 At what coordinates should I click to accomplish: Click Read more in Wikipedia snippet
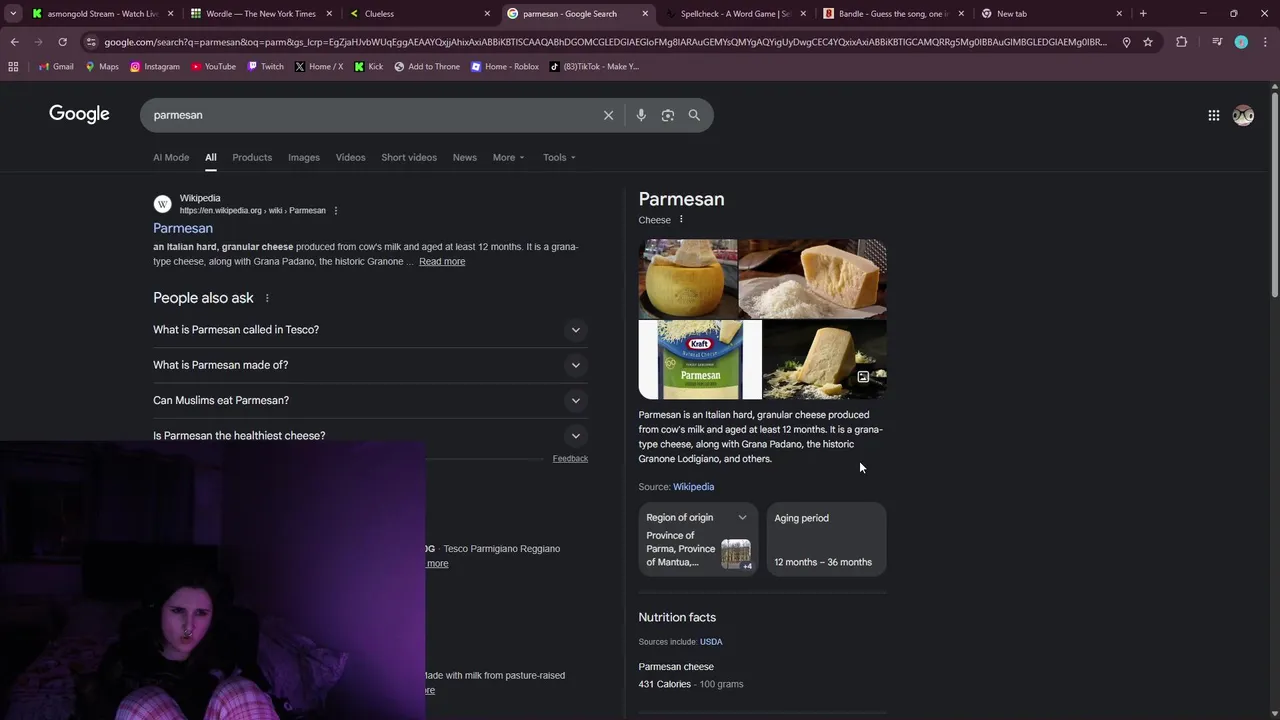442,262
